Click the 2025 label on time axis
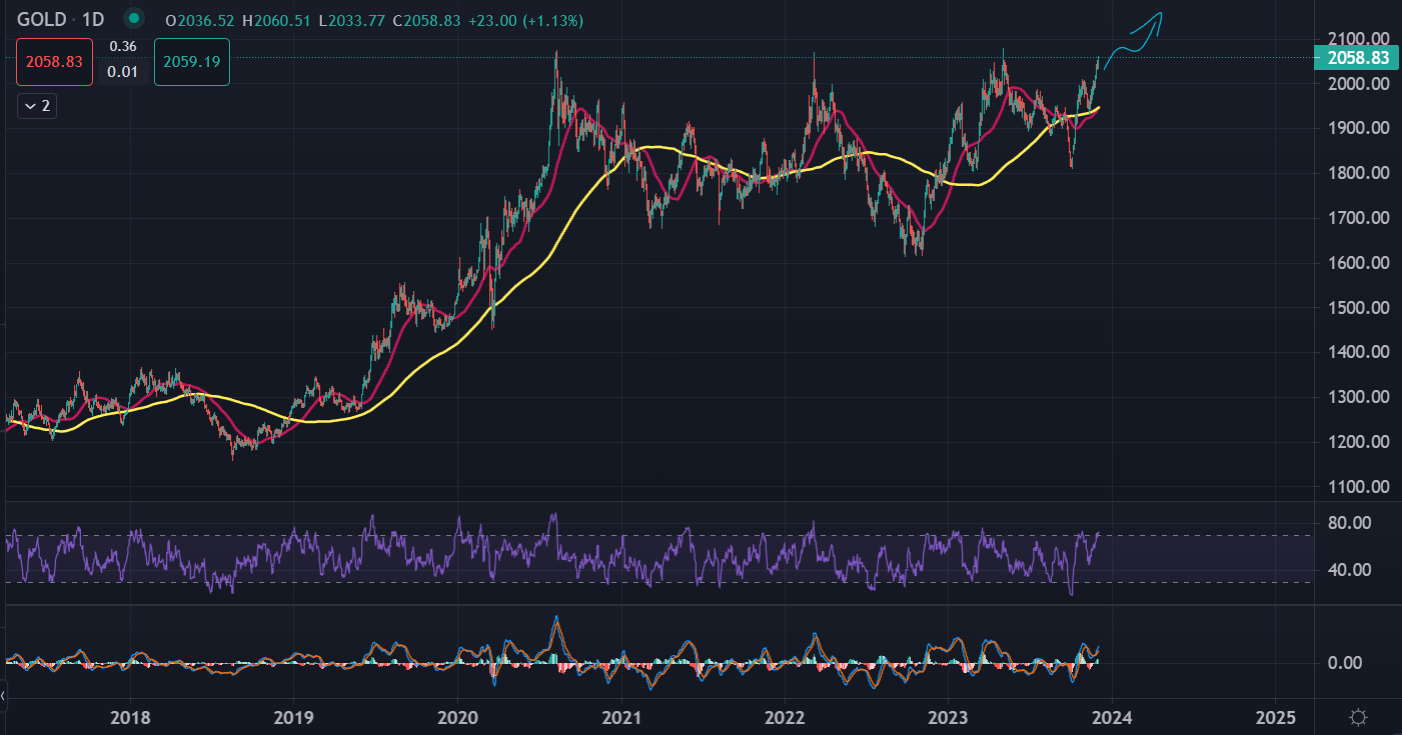Image resolution: width=1402 pixels, height=735 pixels. pos(1274,717)
